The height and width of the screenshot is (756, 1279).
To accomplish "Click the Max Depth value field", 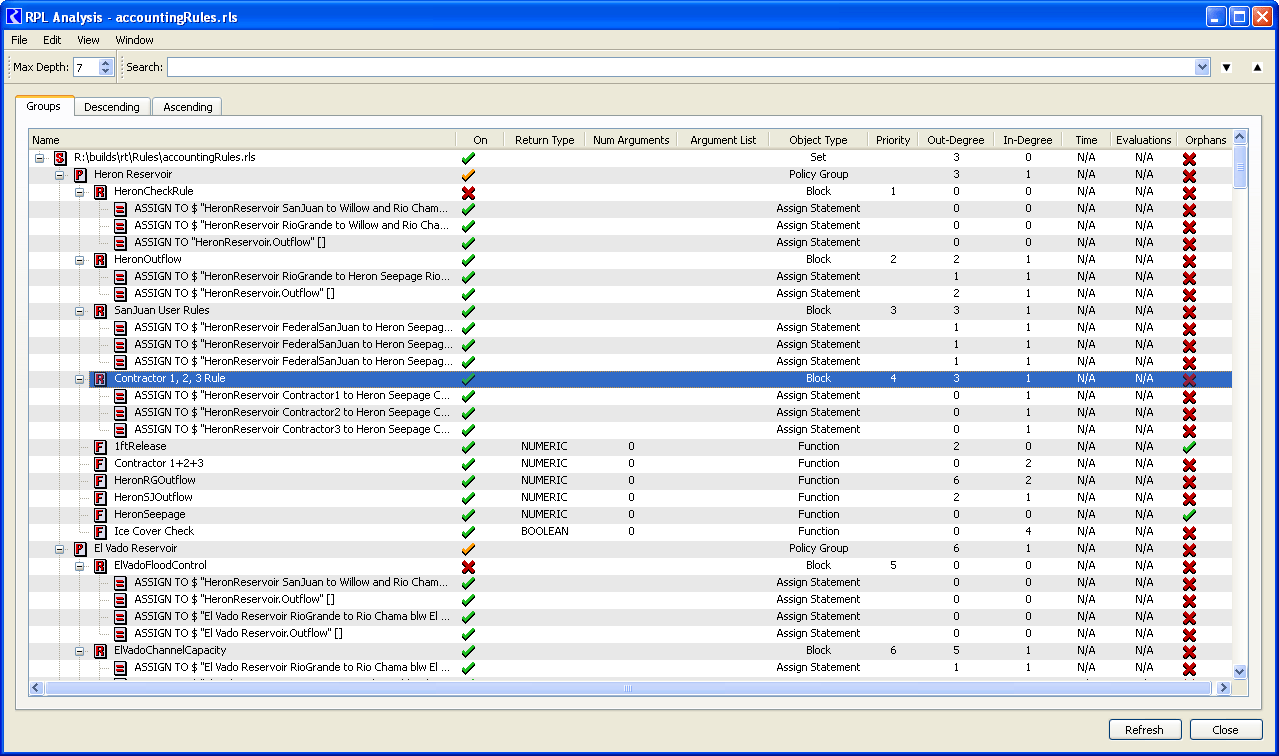I will (x=86, y=68).
